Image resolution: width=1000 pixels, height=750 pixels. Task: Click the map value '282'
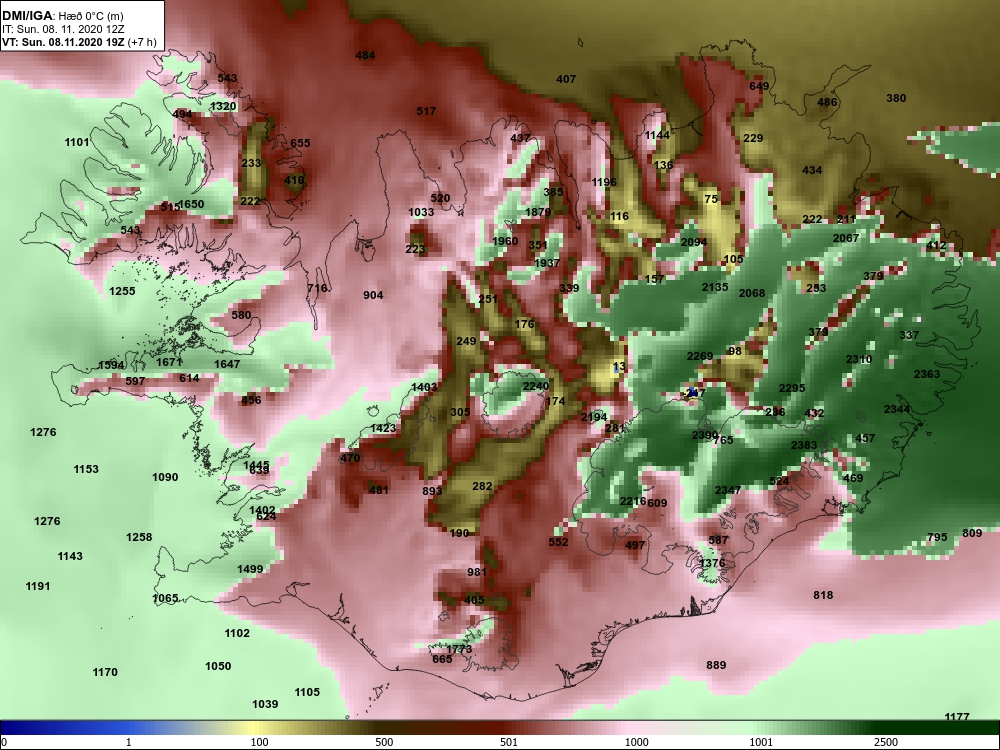click(482, 487)
